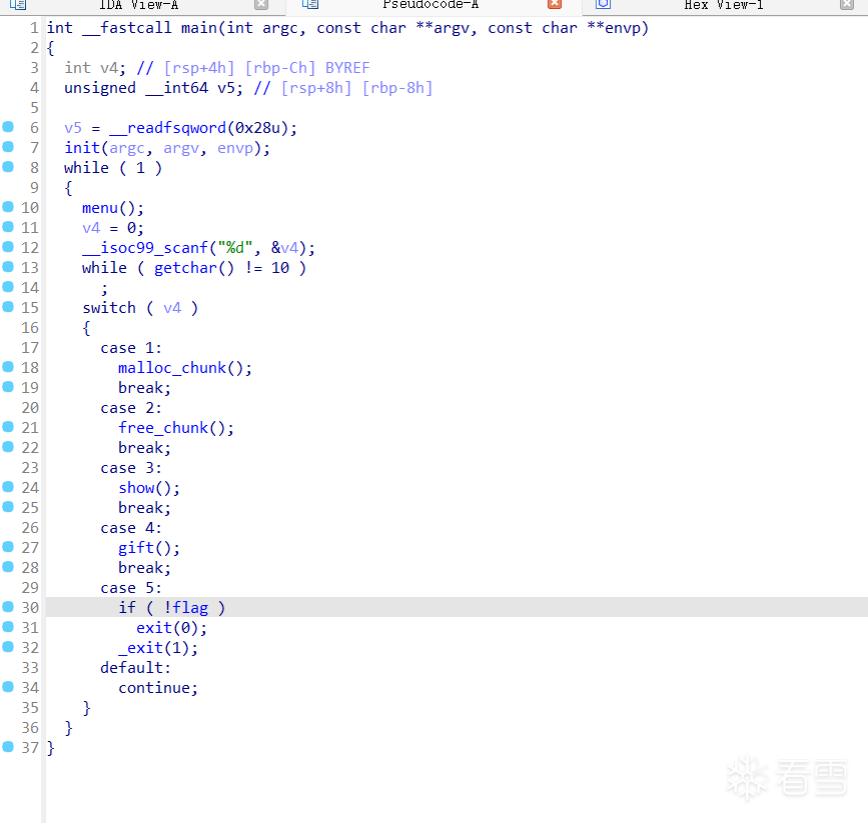
Task: Click the 'case 5:' label
Action: 131,588
